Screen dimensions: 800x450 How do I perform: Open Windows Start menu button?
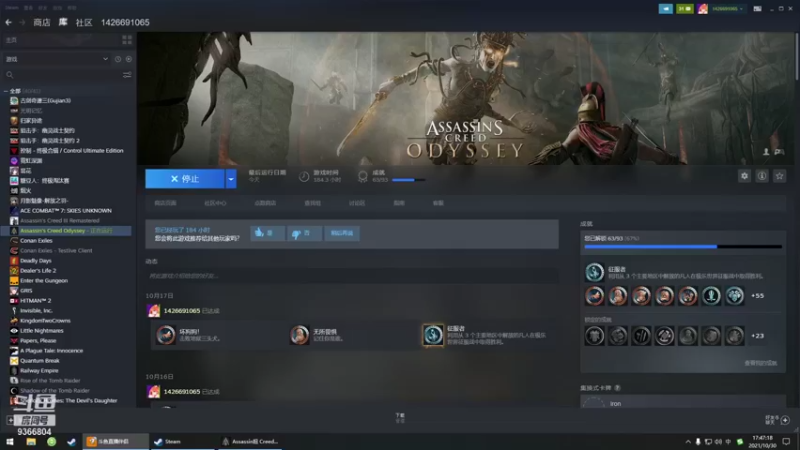click(x=10, y=442)
